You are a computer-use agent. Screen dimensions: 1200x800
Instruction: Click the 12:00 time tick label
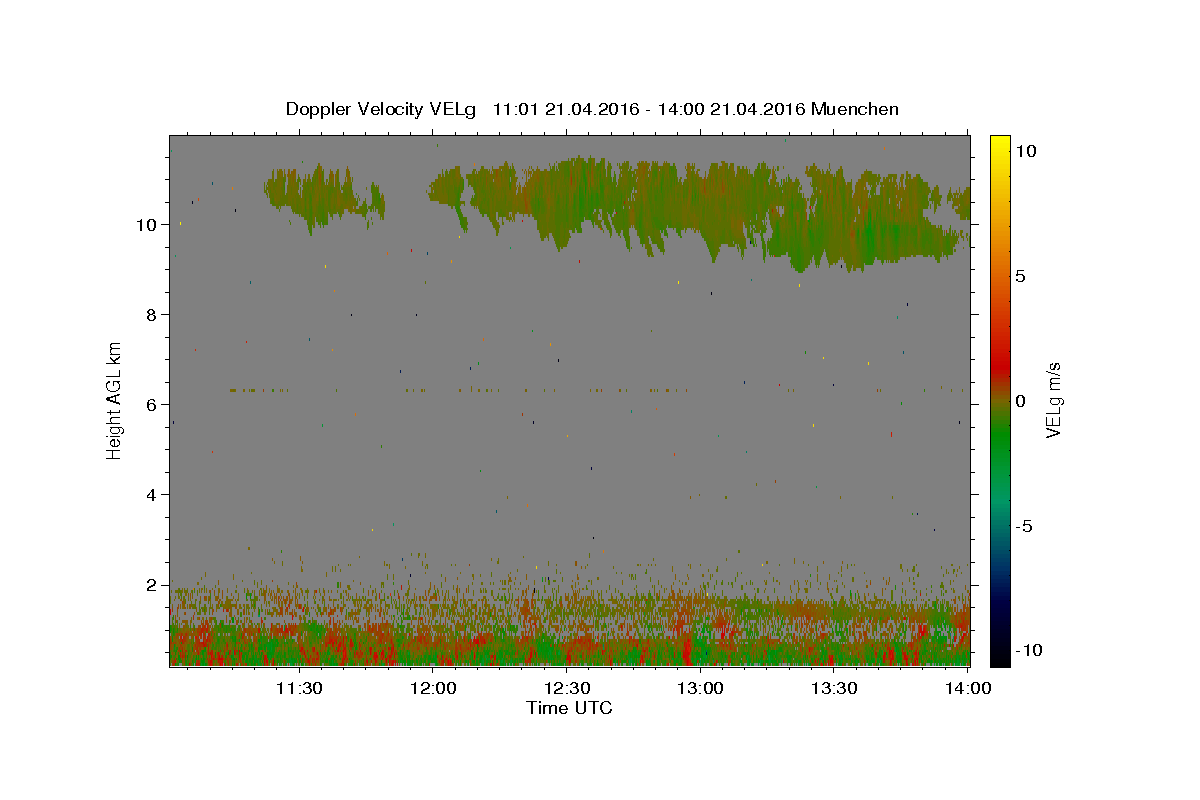coord(433,688)
